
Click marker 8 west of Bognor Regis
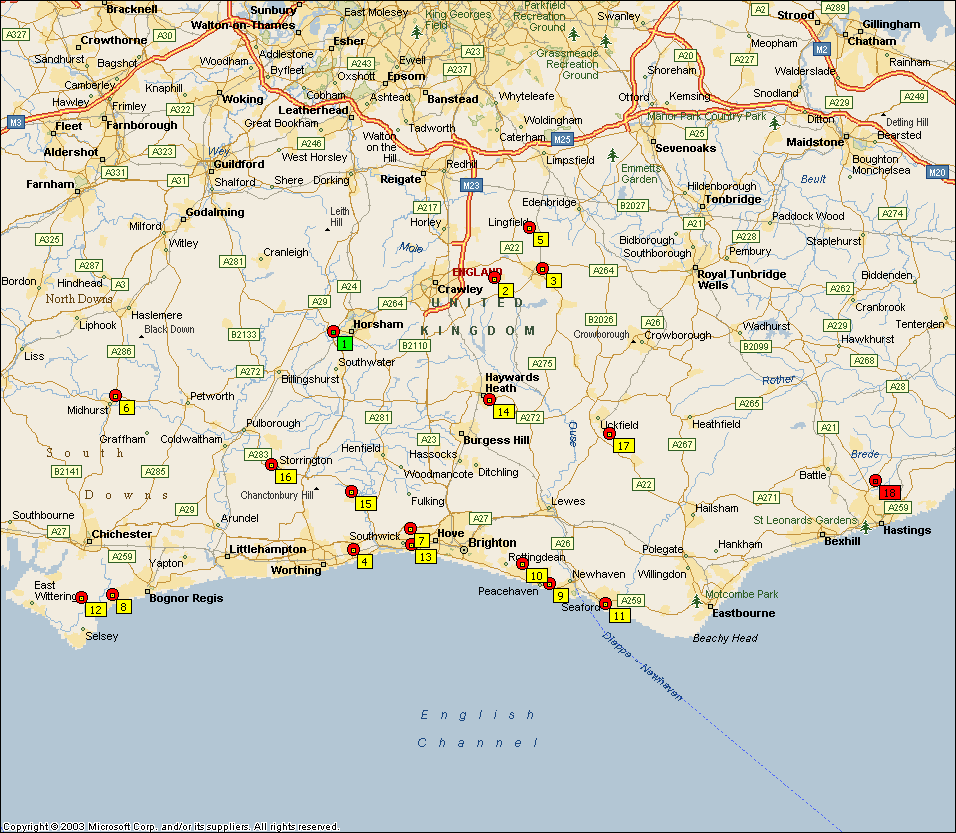pos(123,606)
